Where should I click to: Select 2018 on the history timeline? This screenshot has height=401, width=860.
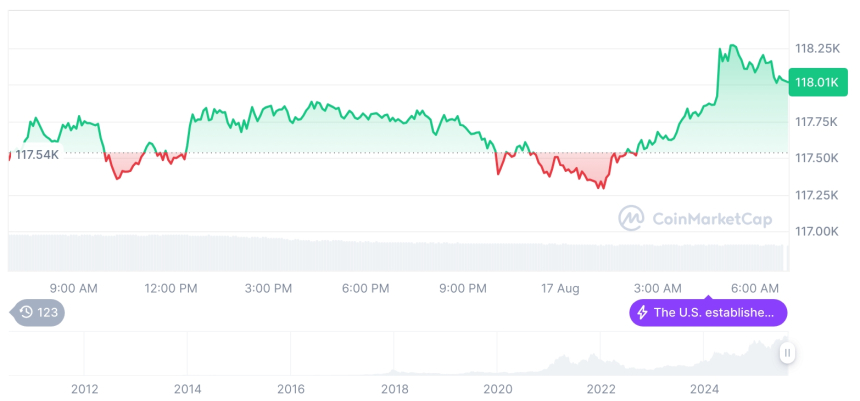pos(394,388)
